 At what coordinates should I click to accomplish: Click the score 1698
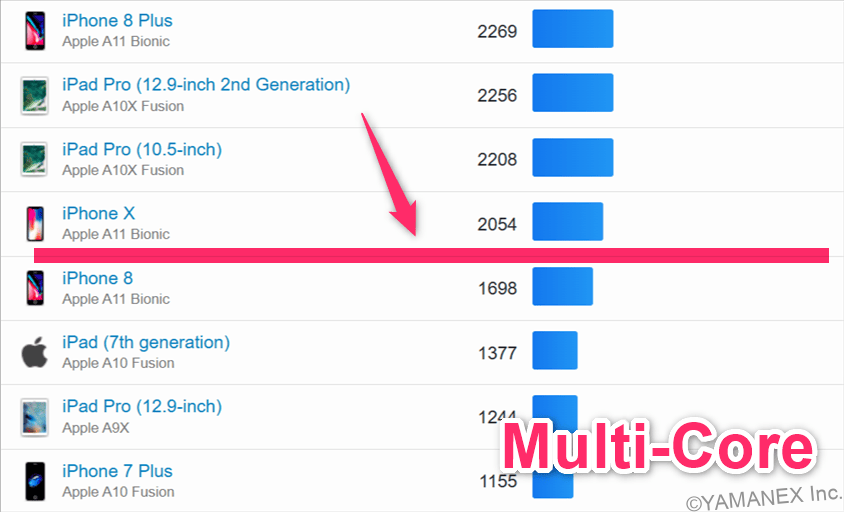coord(497,288)
